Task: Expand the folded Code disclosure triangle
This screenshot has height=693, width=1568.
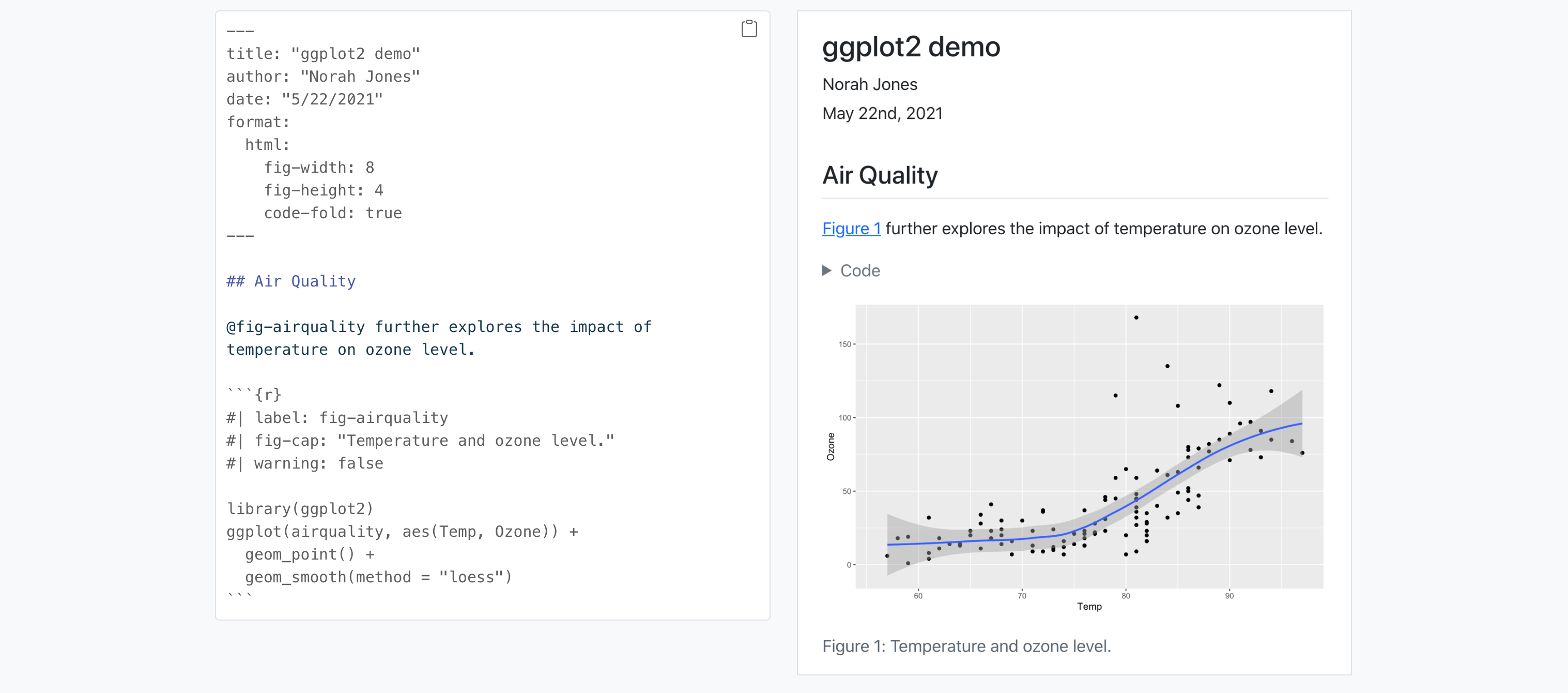Action: (x=826, y=270)
